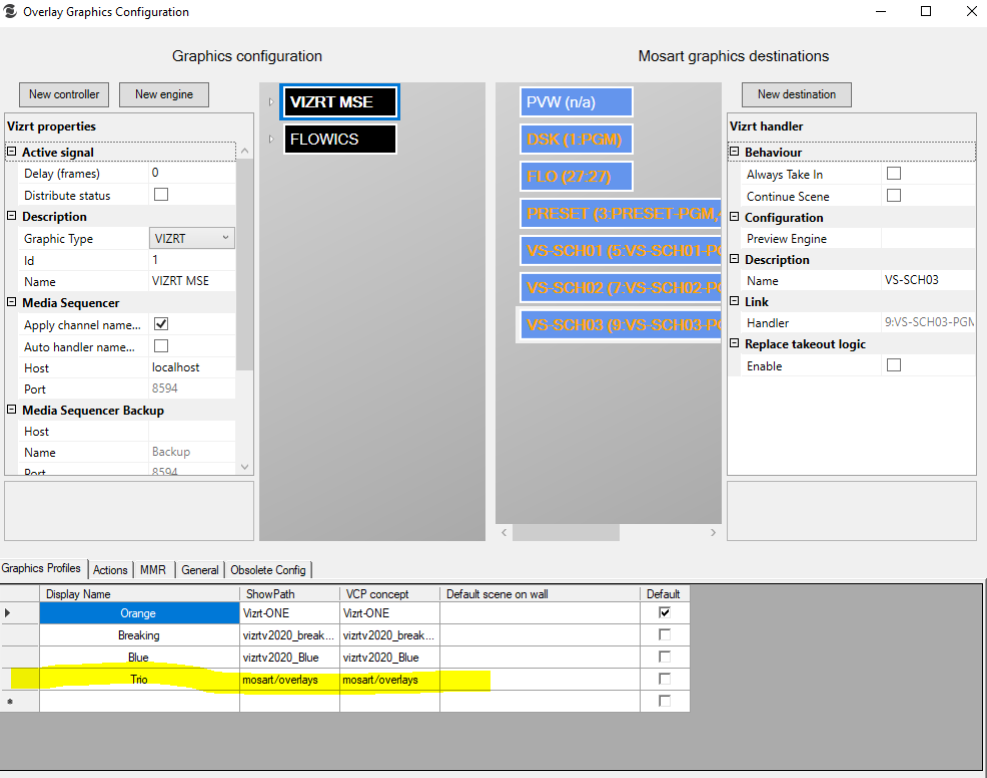Toggle the Distribute status checkbox
987x778 pixels.
(x=161, y=195)
